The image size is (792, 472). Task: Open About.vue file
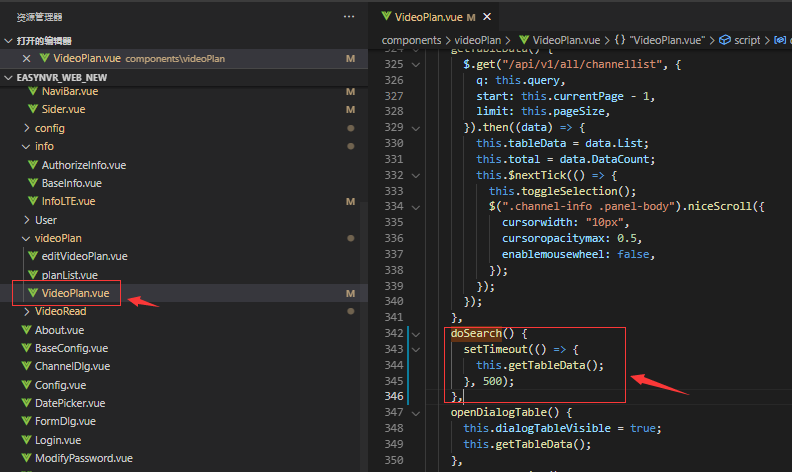click(x=59, y=330)
